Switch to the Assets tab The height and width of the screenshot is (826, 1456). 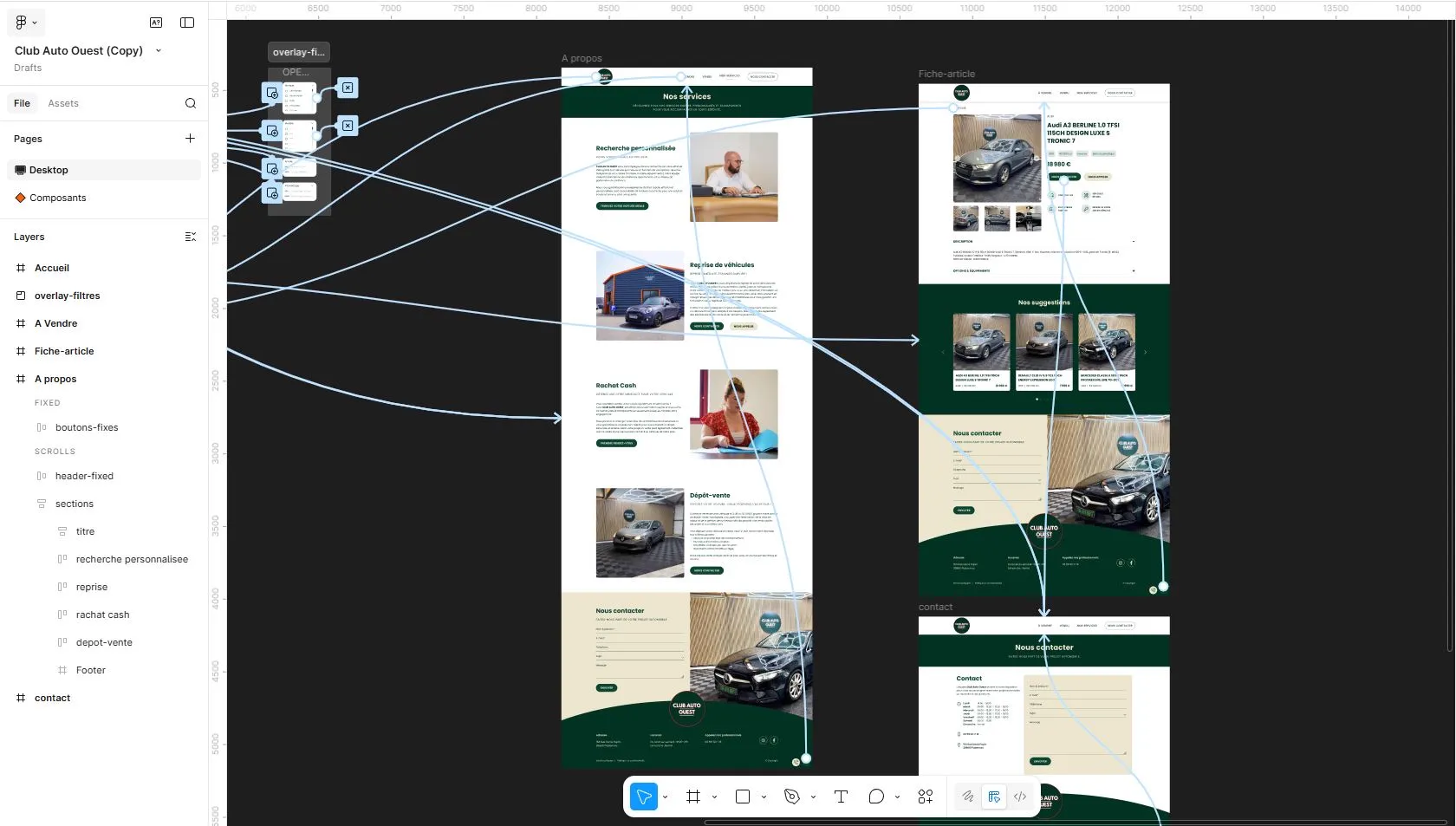[x=63, y=103]
